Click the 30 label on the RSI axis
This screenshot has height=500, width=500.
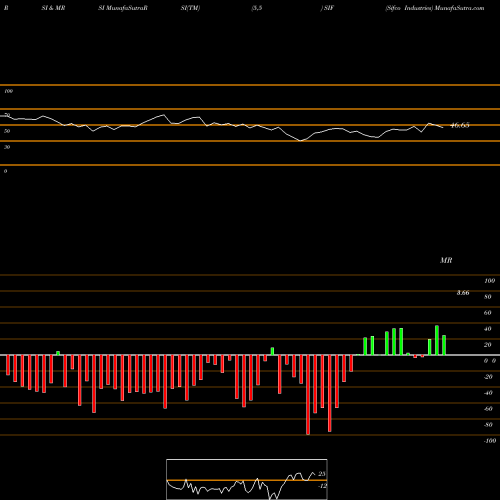point(7,147)
